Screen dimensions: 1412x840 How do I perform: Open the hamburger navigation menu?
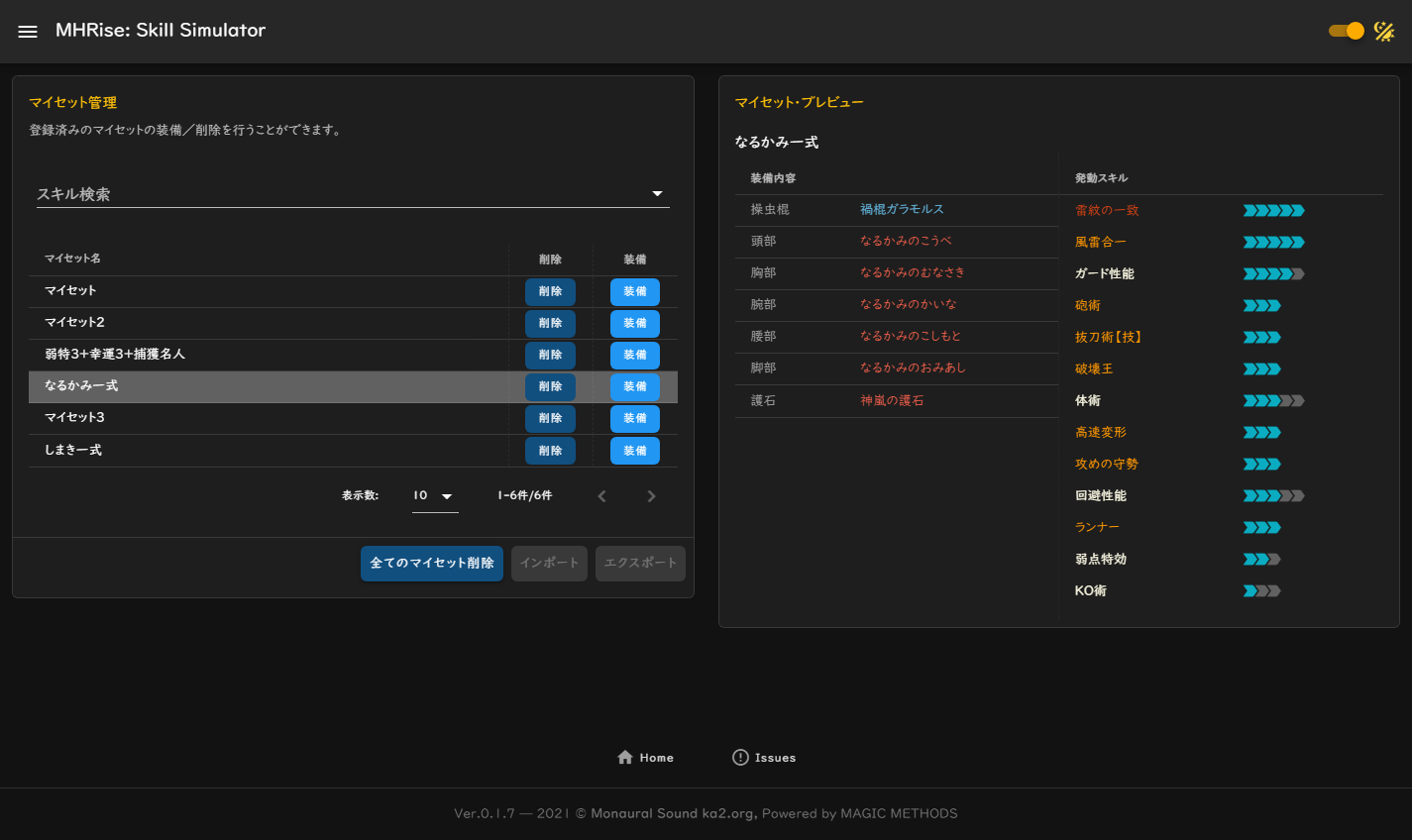point(28,32)
